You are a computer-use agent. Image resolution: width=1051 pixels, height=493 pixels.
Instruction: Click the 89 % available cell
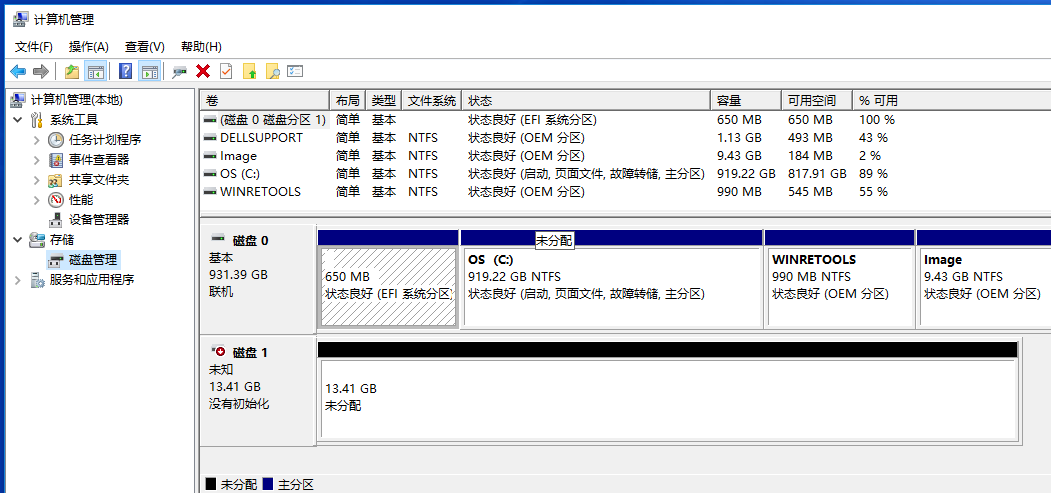(873, 174)
